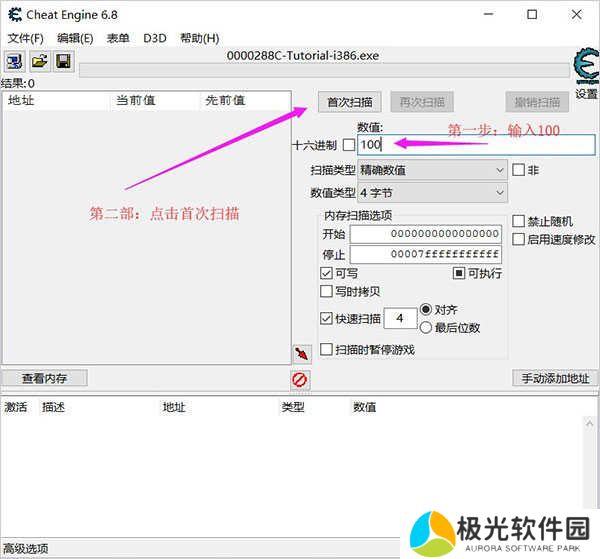Toggle the 快速扫描 fast scan checkbox

pyautogui.click(x=326, y=318)
